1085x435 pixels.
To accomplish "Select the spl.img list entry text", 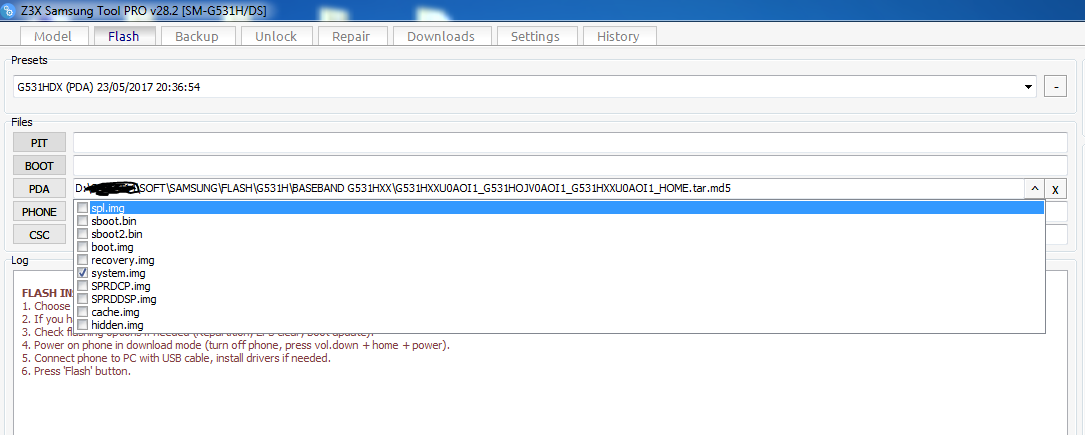I will coord(107,207).
